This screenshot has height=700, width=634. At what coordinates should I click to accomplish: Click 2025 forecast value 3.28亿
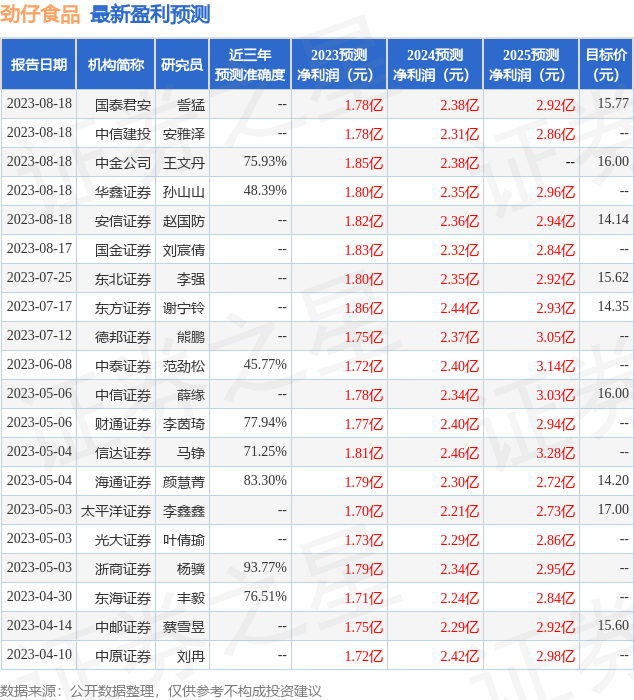(555, 453)
